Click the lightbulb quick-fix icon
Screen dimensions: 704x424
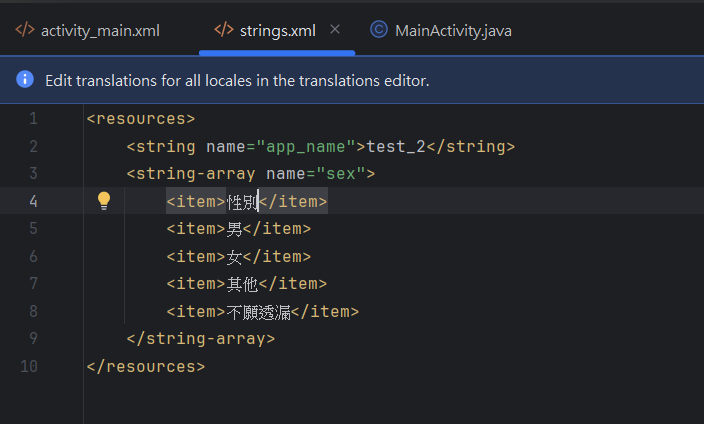[103, 201]
